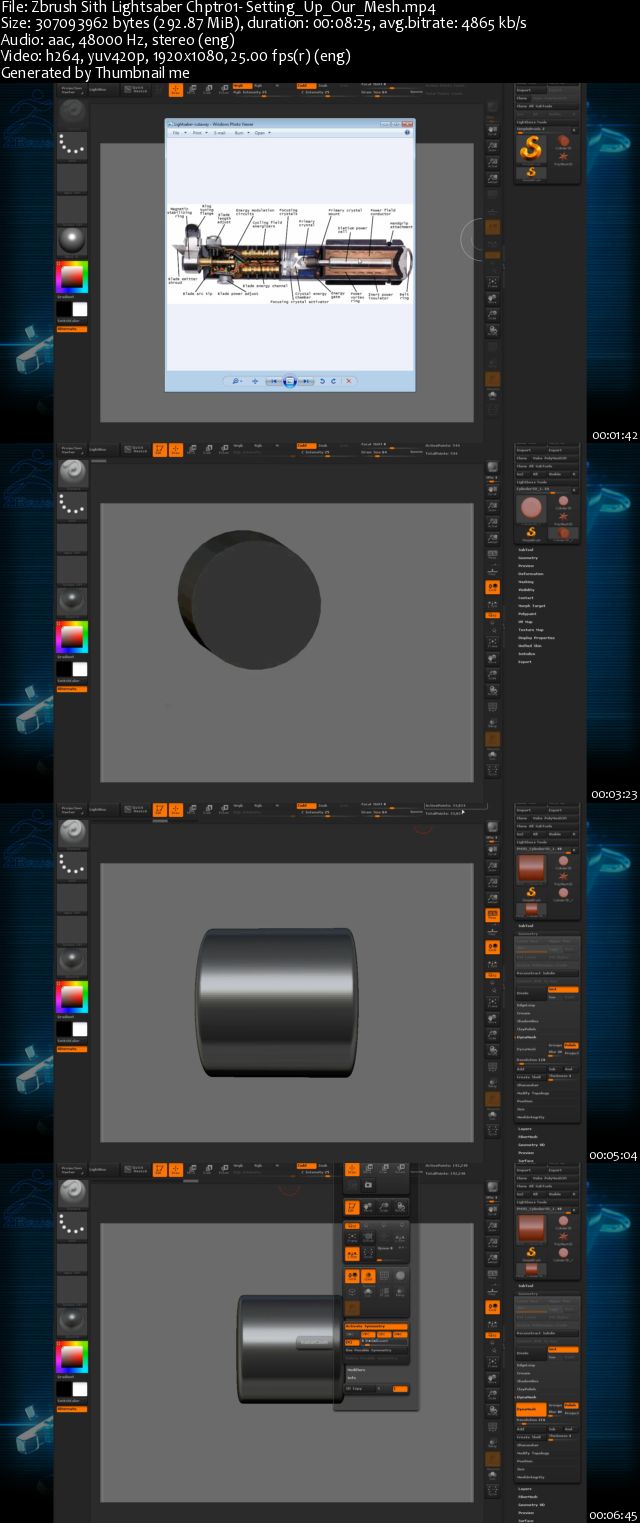Start the Photo Viewer slideshow button
The width and height of the screenshot is (640, 1523).
(289, 381)
